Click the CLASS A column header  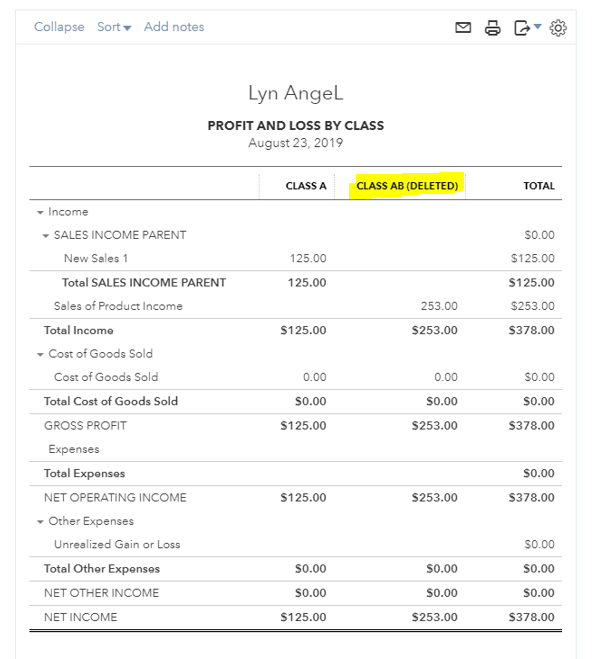[x=306, y=186]
